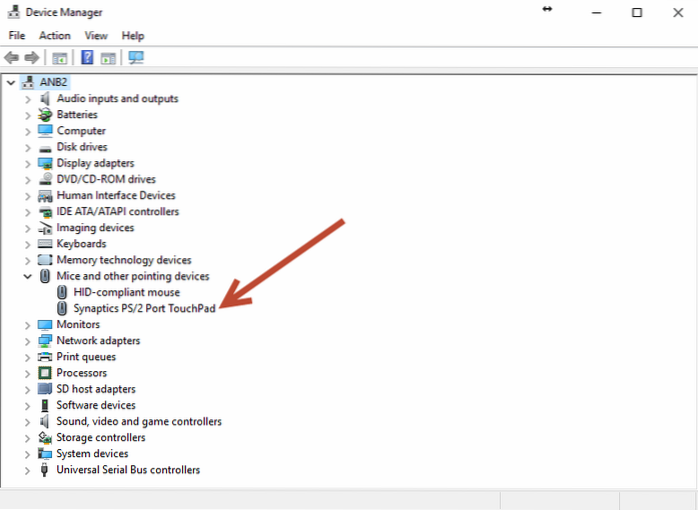Select the Disk drives label
Screen dimensions: 698x510
click(x=82, y=147)
